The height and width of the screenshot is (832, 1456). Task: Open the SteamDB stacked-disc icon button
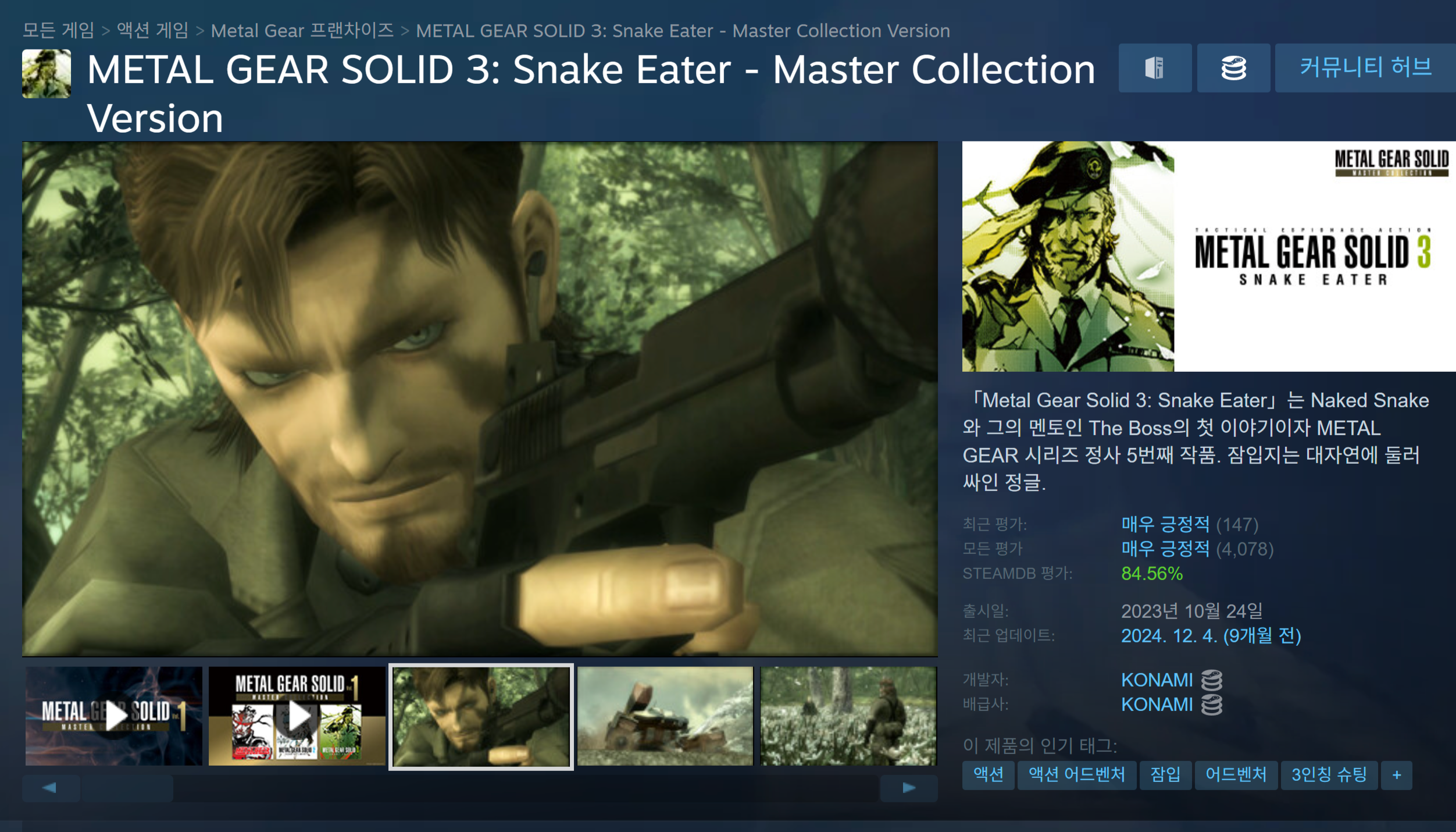(1233, 68)
